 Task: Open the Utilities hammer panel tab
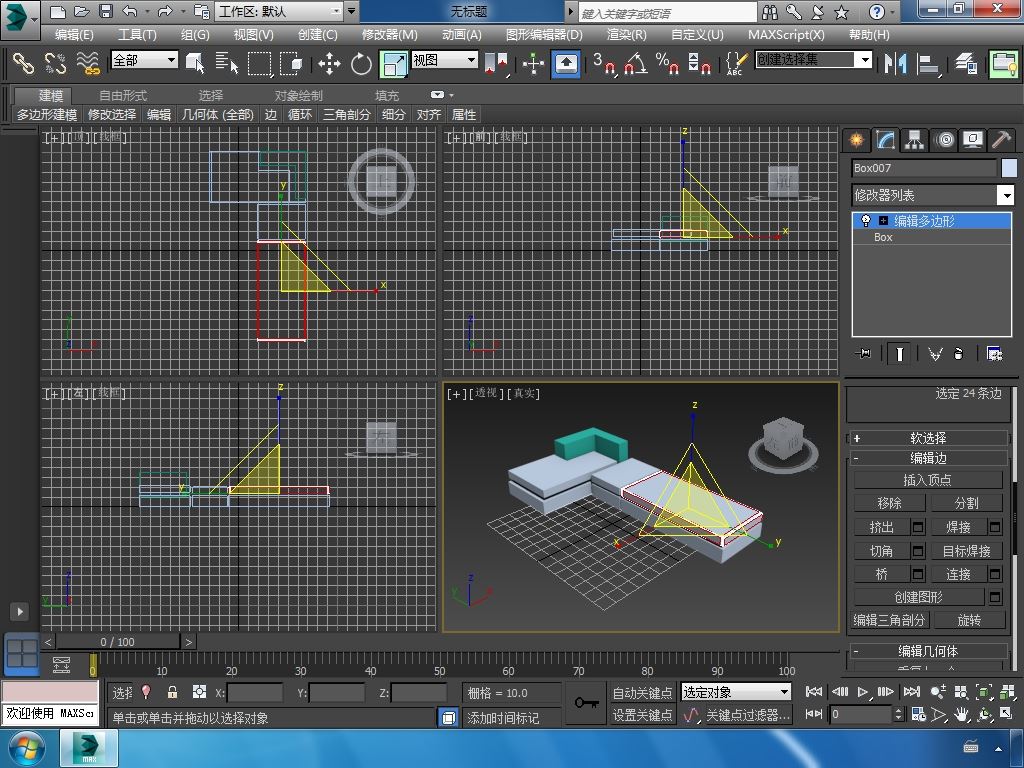(1001, 140)
